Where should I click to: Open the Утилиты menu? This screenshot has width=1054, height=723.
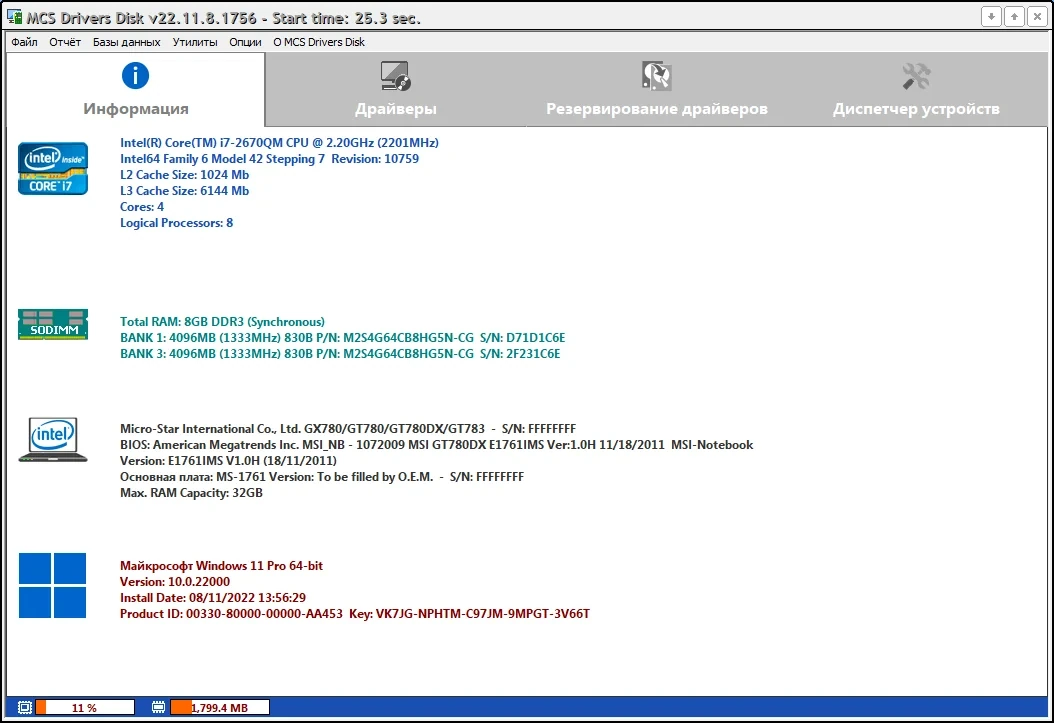click(195, 42)
